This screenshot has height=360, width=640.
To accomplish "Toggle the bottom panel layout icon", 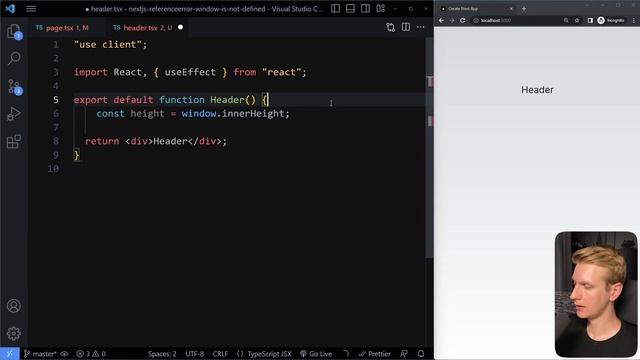I will point(350,9).
